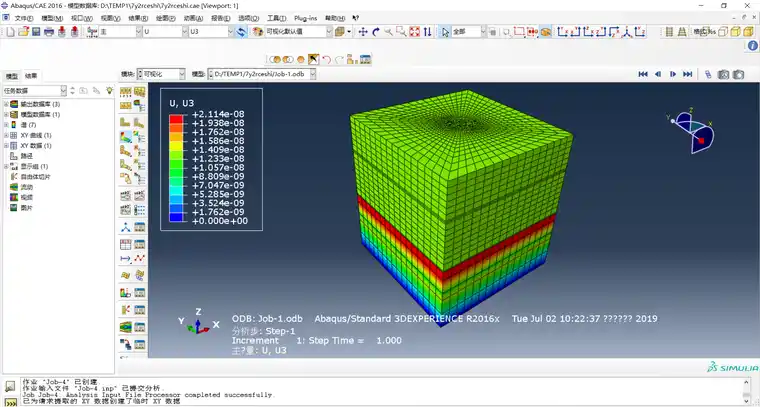Screen dimensions: 760x407
Task: Switch to the Model tab
Action: pos(12,76)
